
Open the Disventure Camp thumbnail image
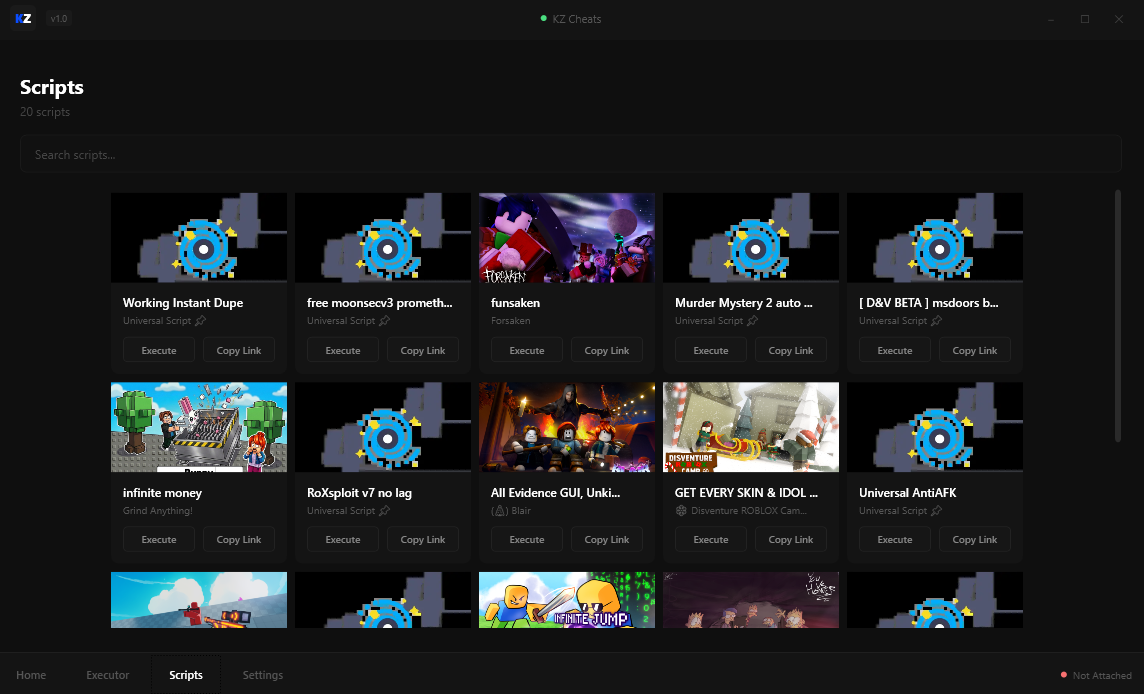751,427
